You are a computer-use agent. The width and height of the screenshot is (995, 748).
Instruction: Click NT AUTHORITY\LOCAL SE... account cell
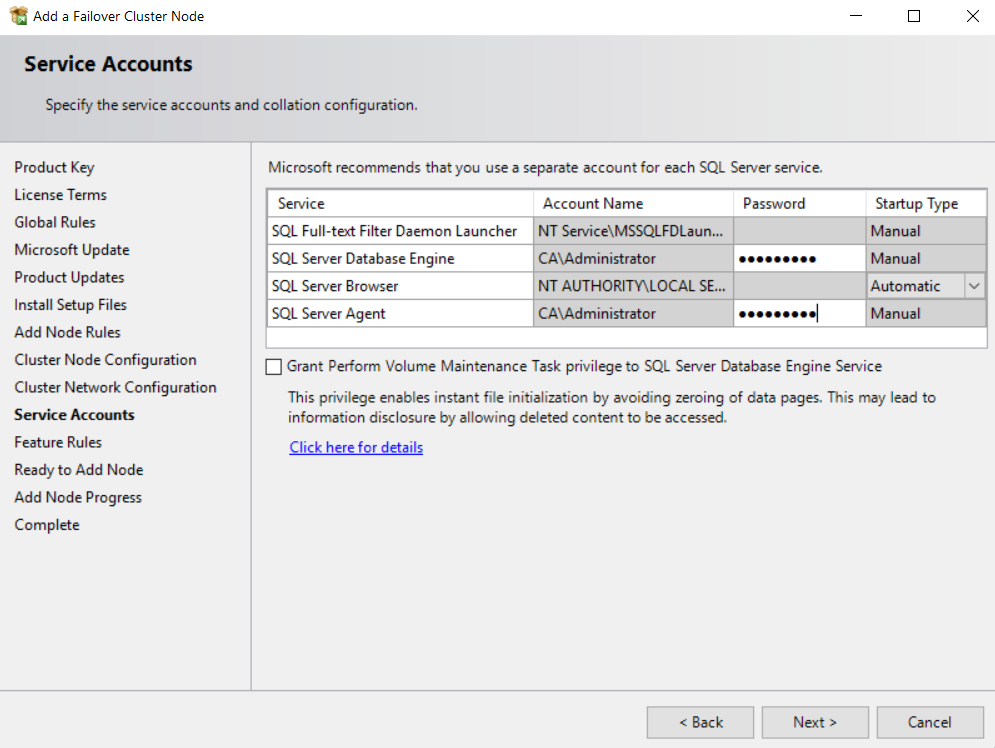pyautogui.click(x=633, y=286)
